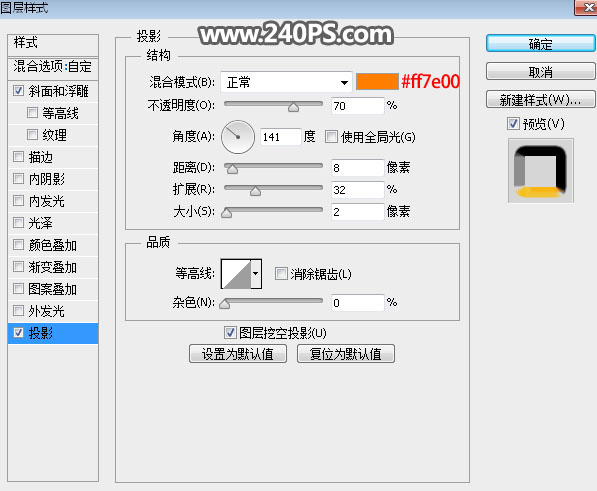
Task: Enable the 内发光 inner glow checkbox
Action: tap(18, 201)
